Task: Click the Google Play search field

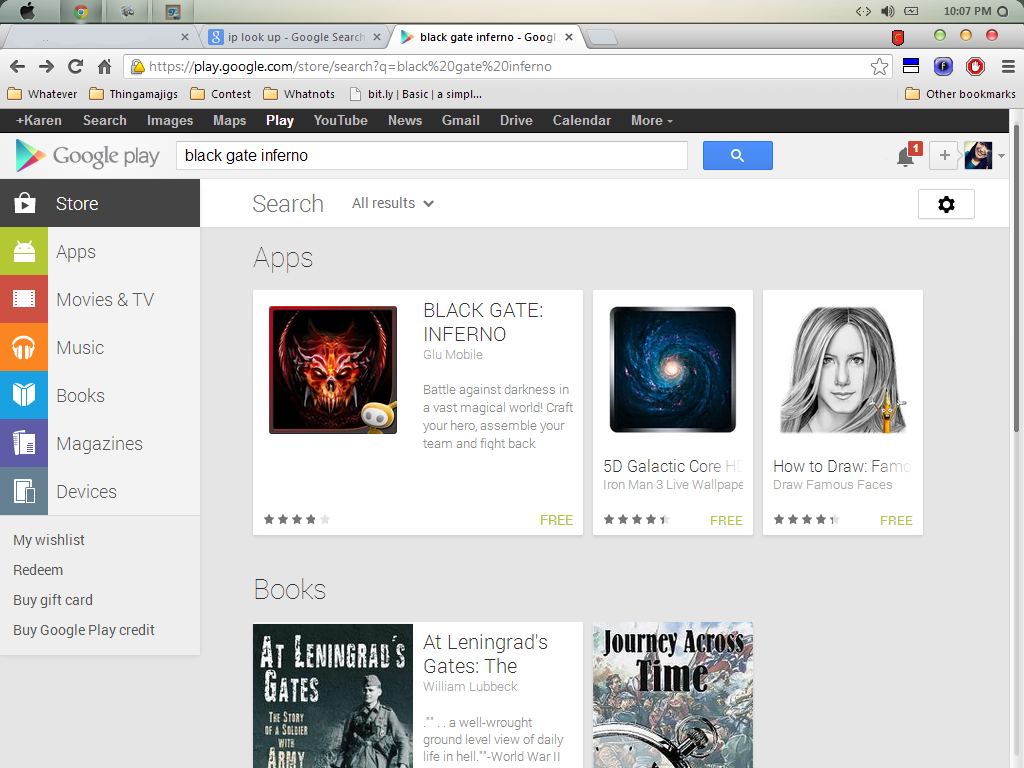Action: click(x=432, y=155)
